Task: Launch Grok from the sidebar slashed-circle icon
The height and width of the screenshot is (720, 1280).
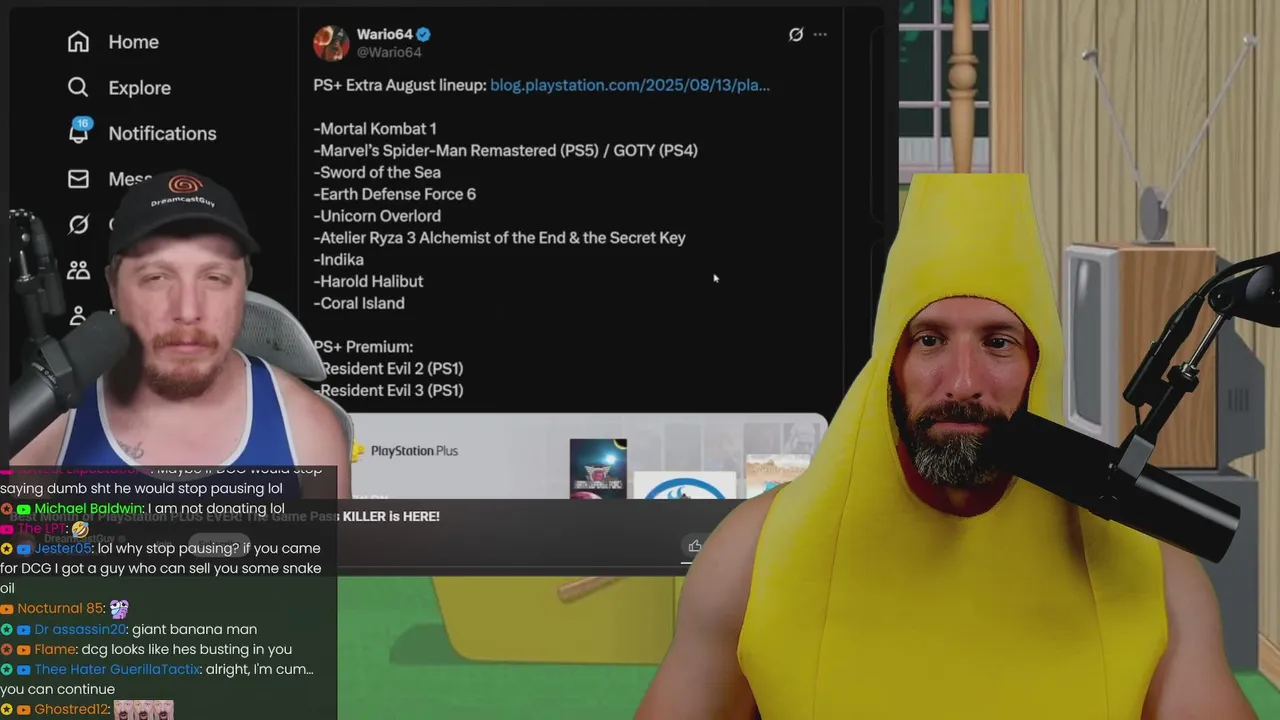Action: pyautogui.click(x=78, y=224)
